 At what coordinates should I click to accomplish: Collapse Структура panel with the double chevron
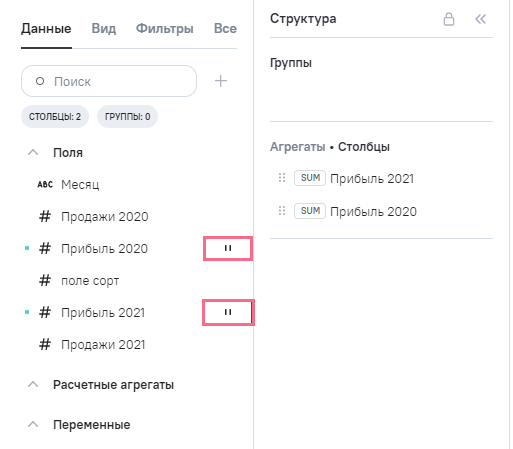[480, 19]
